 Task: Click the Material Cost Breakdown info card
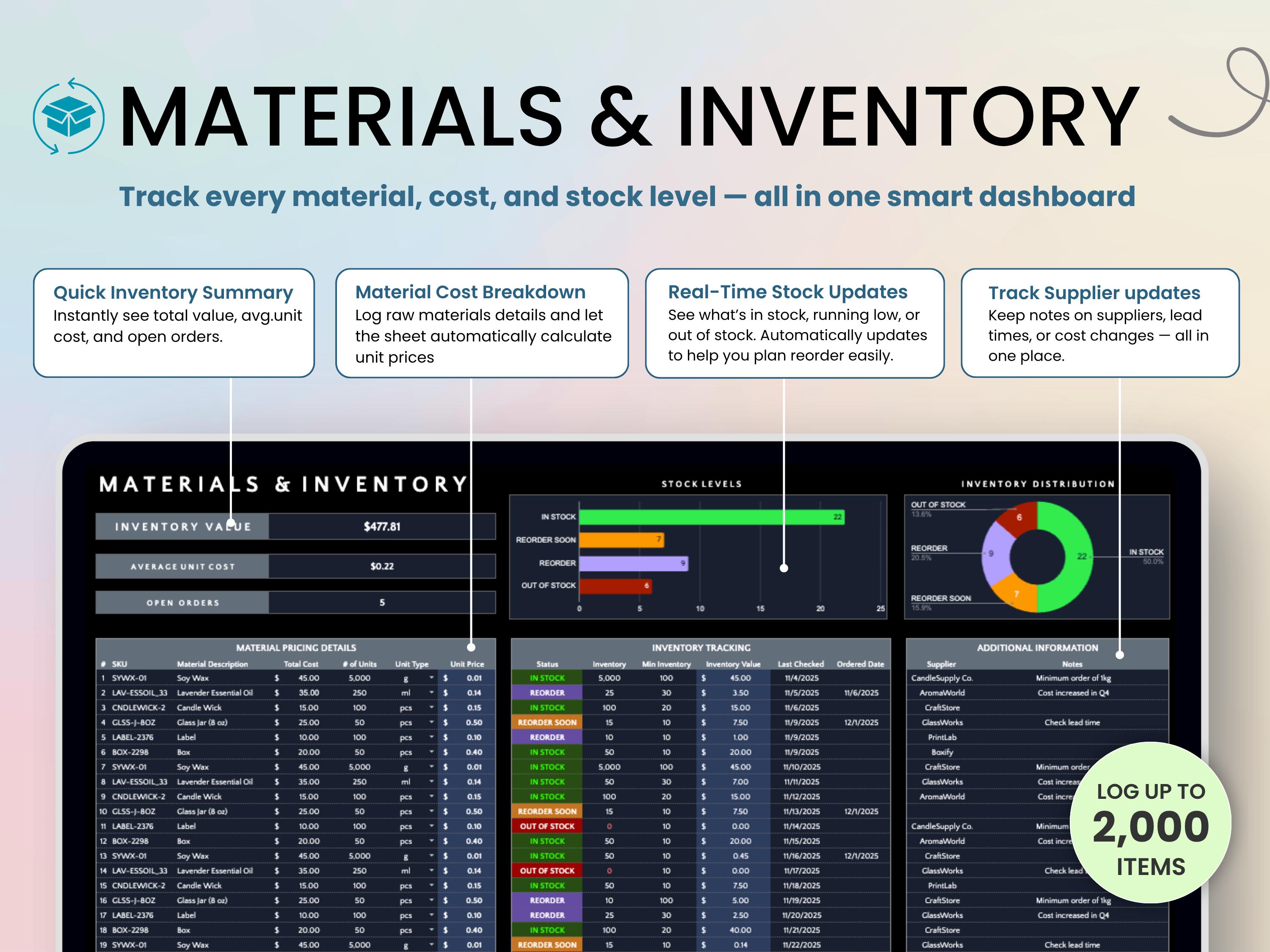click(x=482, y=323)
